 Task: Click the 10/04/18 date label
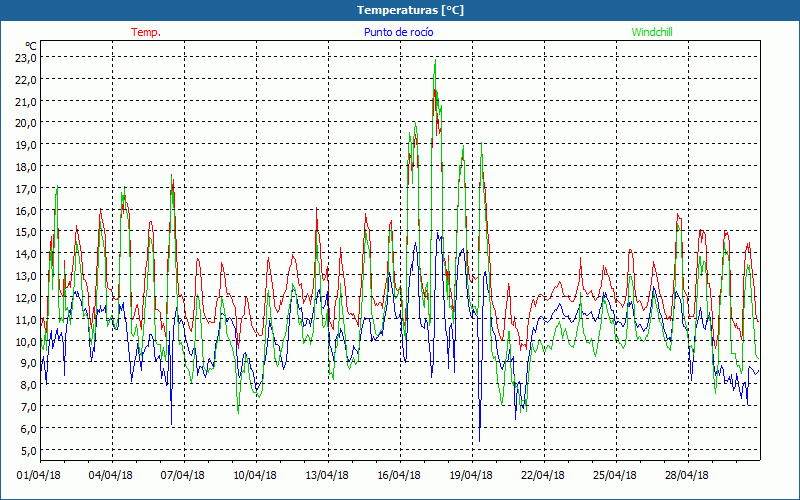(255, 476)
